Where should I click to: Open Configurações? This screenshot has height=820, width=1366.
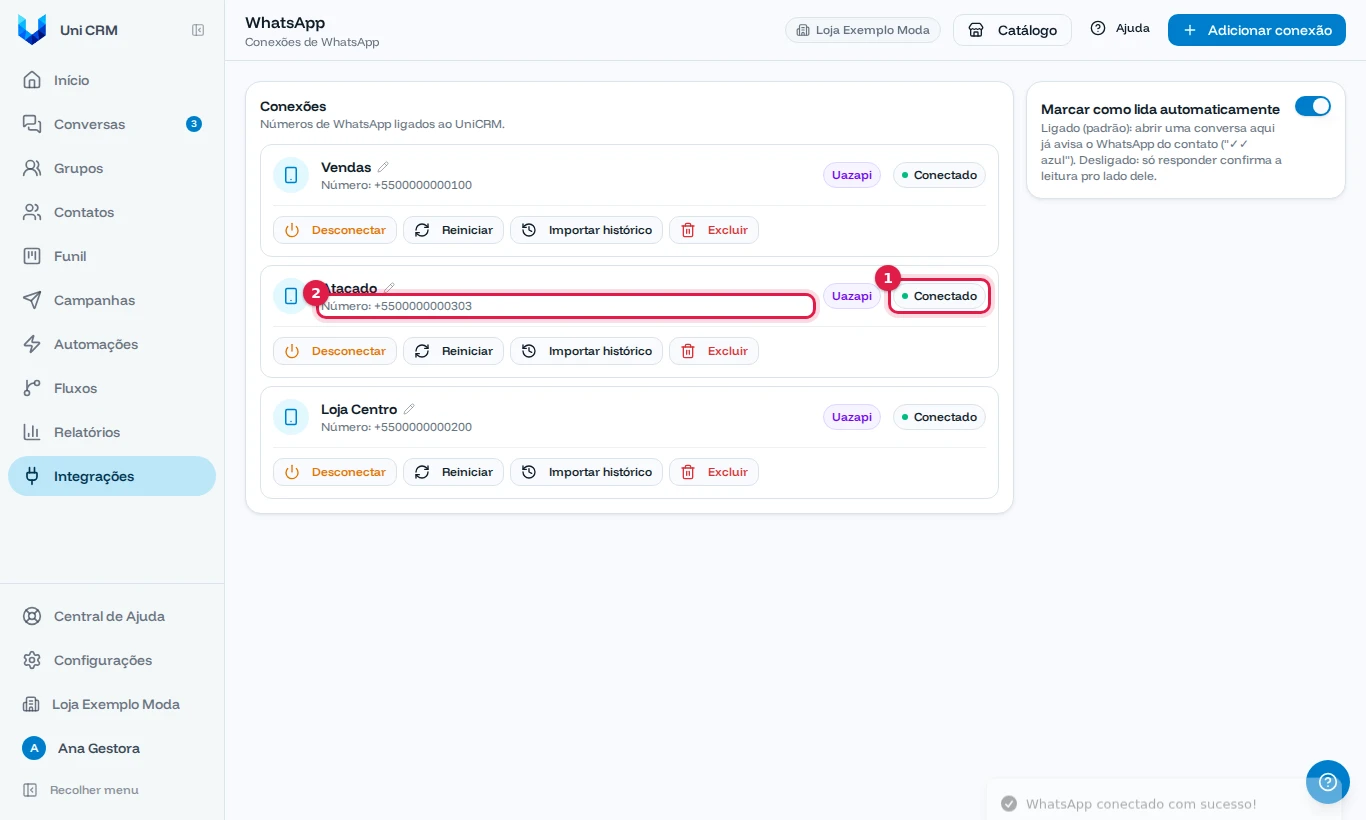click(x=112, y=660)
